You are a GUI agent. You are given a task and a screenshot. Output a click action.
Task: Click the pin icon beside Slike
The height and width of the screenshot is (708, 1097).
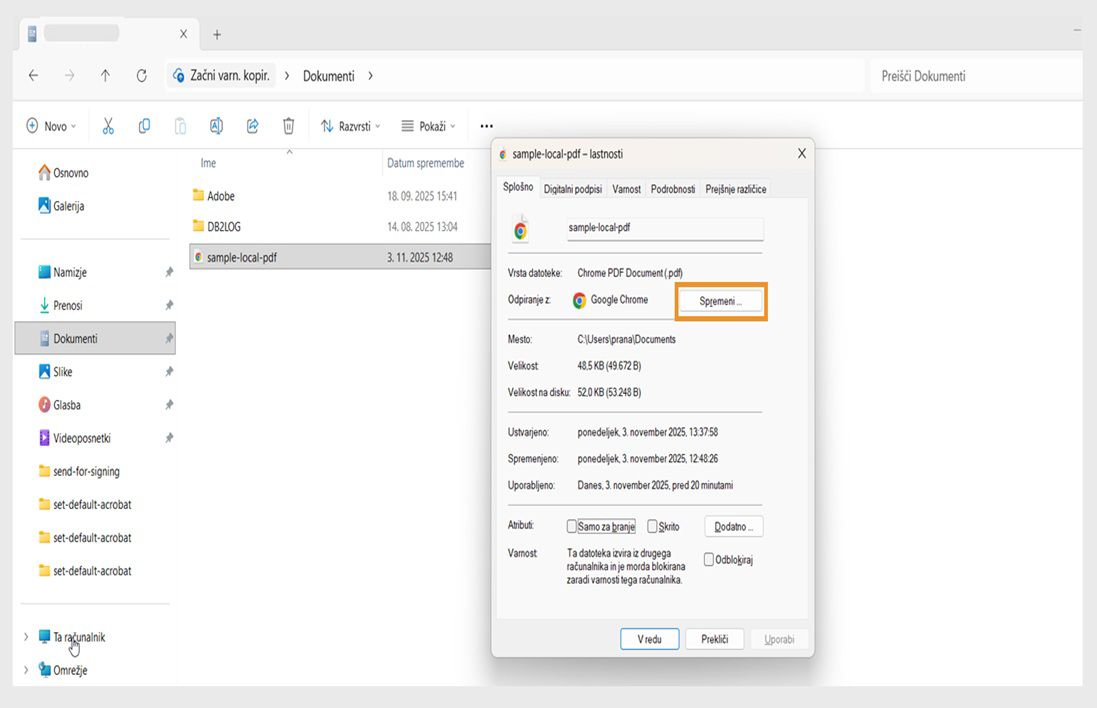pos(169,371)
